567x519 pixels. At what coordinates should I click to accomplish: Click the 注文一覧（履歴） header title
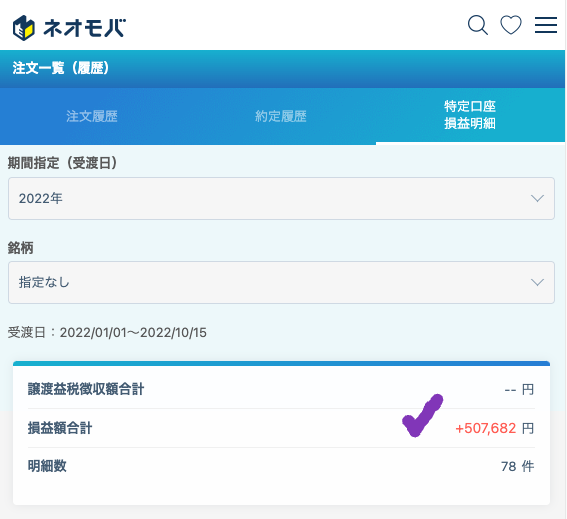61,68
